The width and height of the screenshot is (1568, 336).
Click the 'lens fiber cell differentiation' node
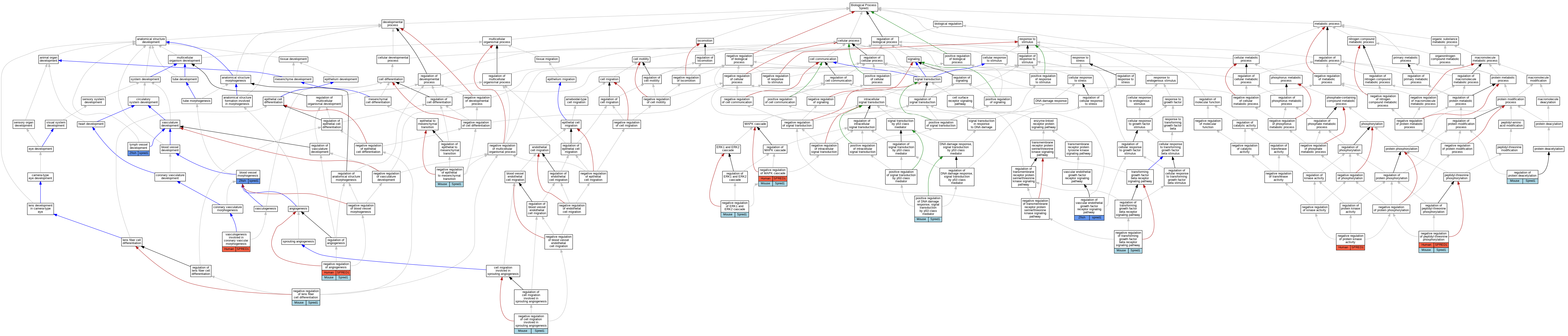131,241
